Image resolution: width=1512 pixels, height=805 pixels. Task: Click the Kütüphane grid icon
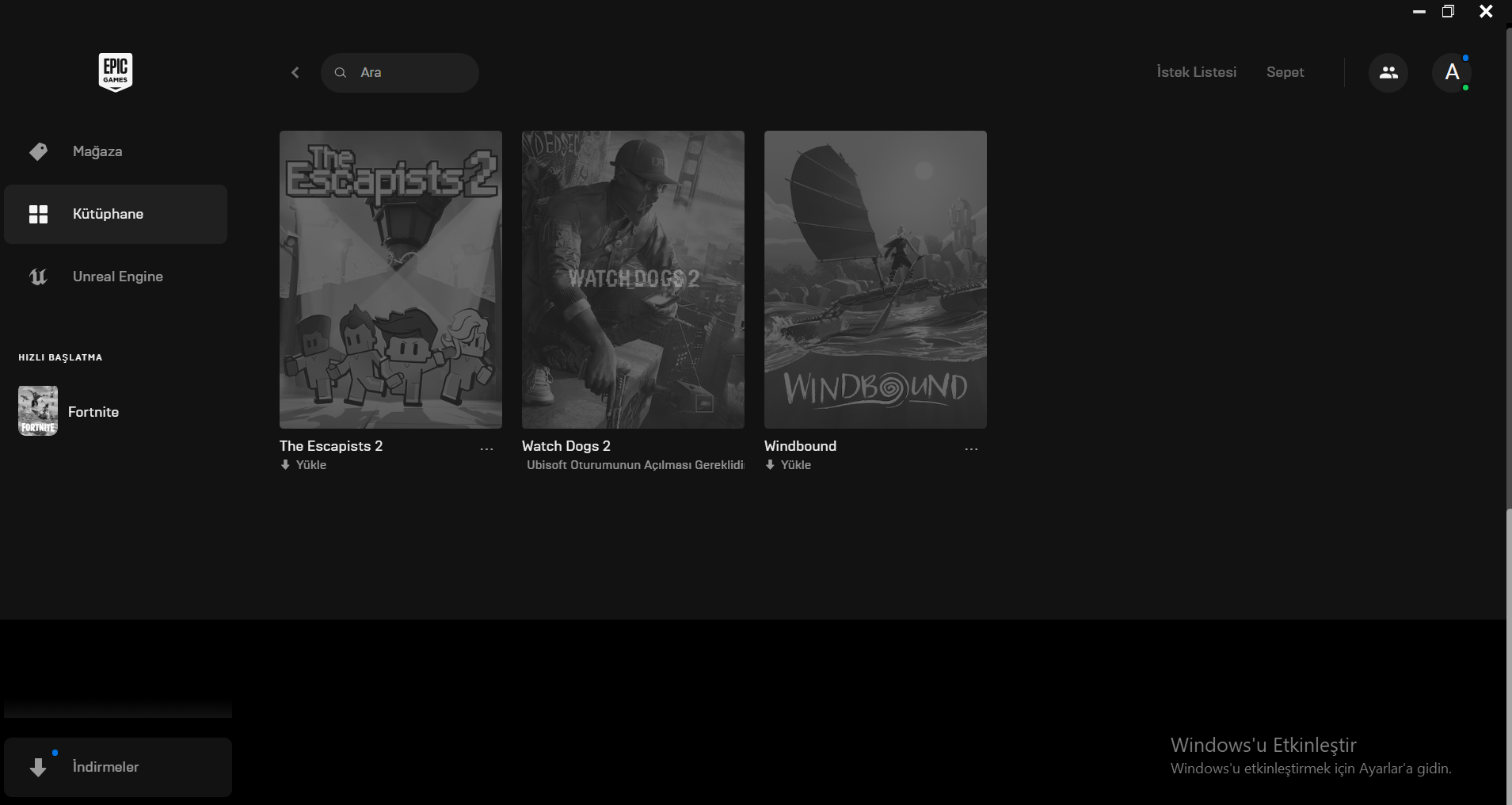(x=38, y=214)
